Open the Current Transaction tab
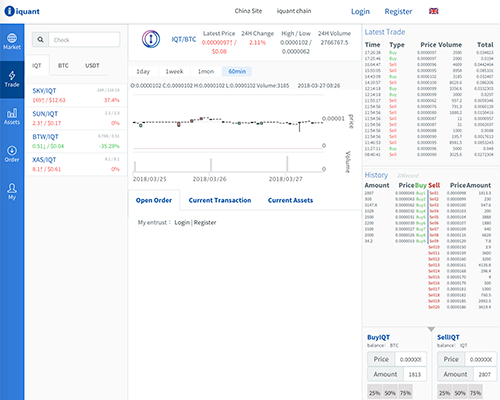This screenshot has width=500, height=400. tap(220, 200)
